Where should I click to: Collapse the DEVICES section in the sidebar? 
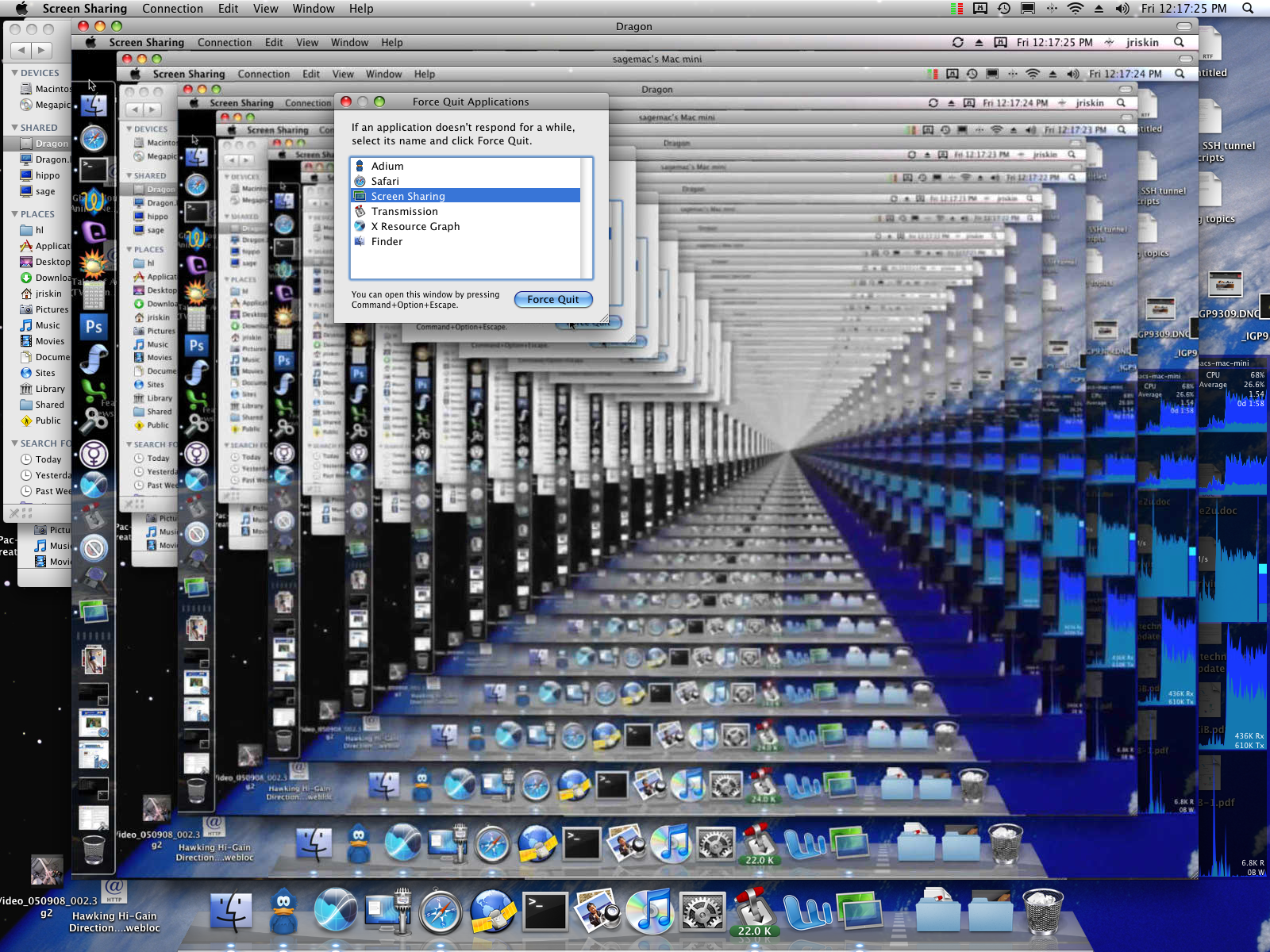click(x=16, y=72)
